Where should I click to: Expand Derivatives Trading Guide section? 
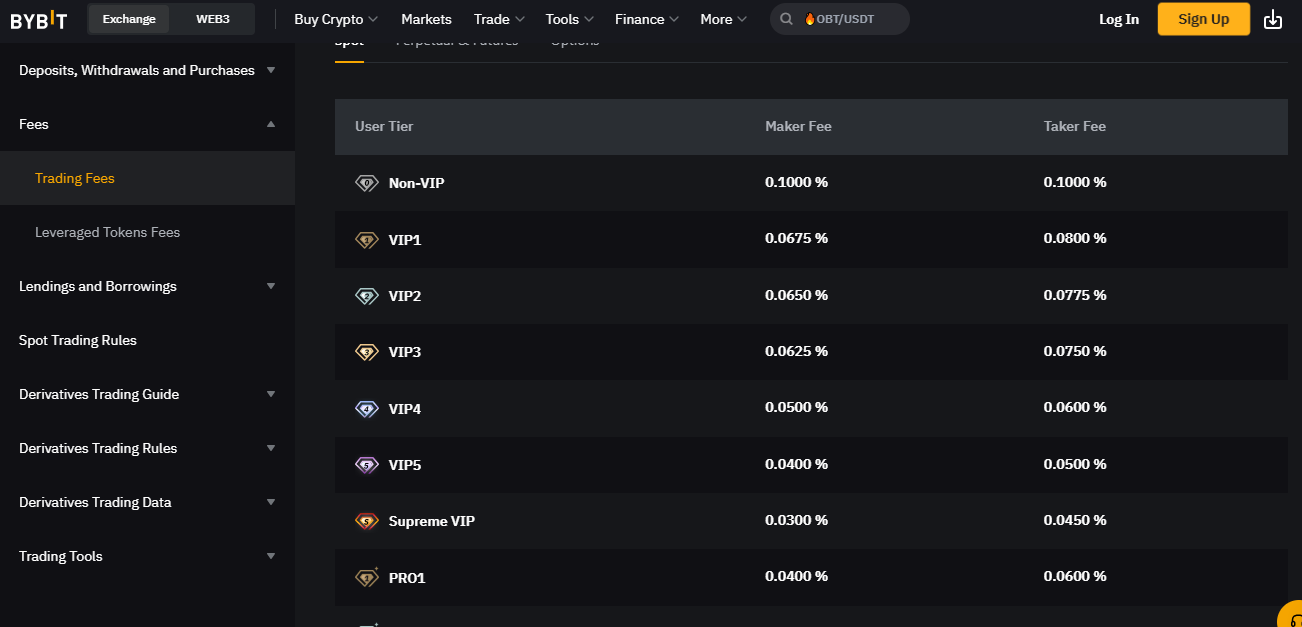pyautogui.click(x=147, y=394)
